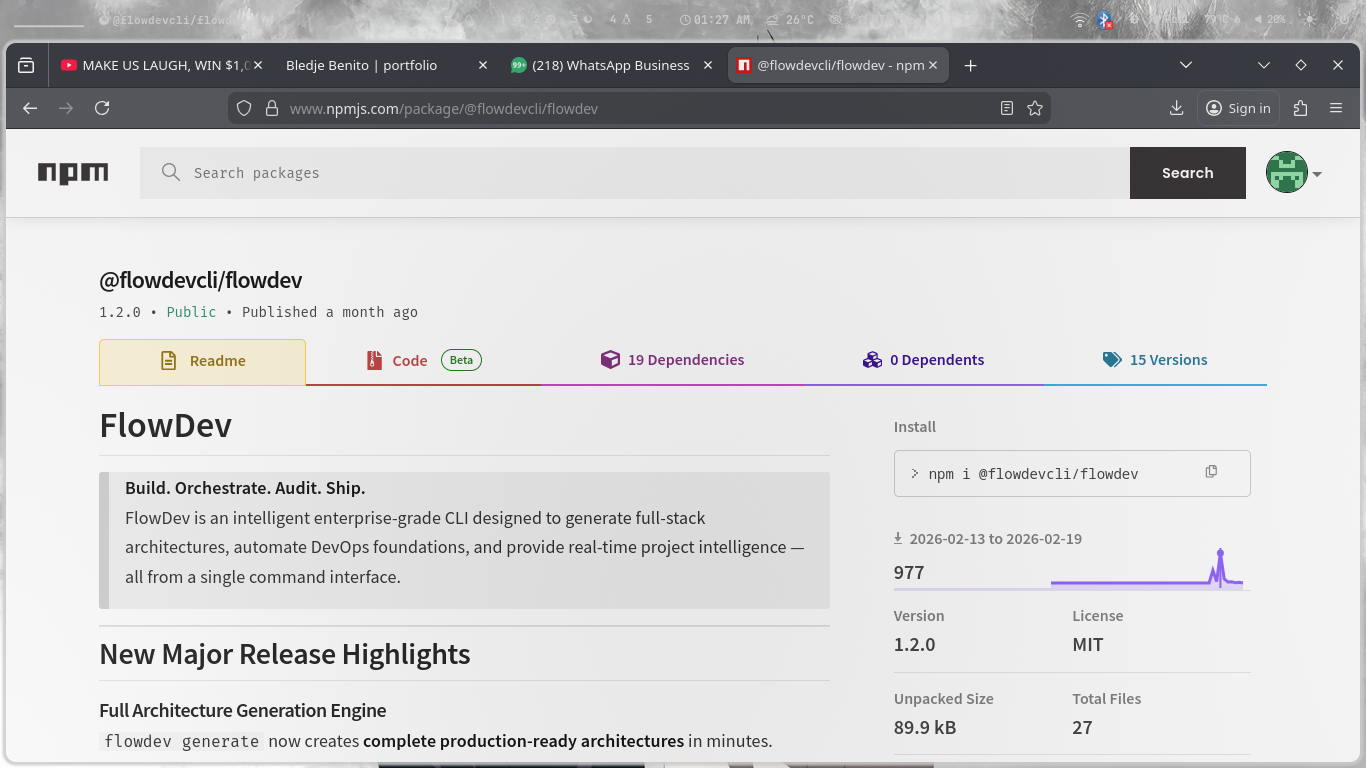
Task: Click the Version value 1.2.0 in sidebar
Action: 915,645
